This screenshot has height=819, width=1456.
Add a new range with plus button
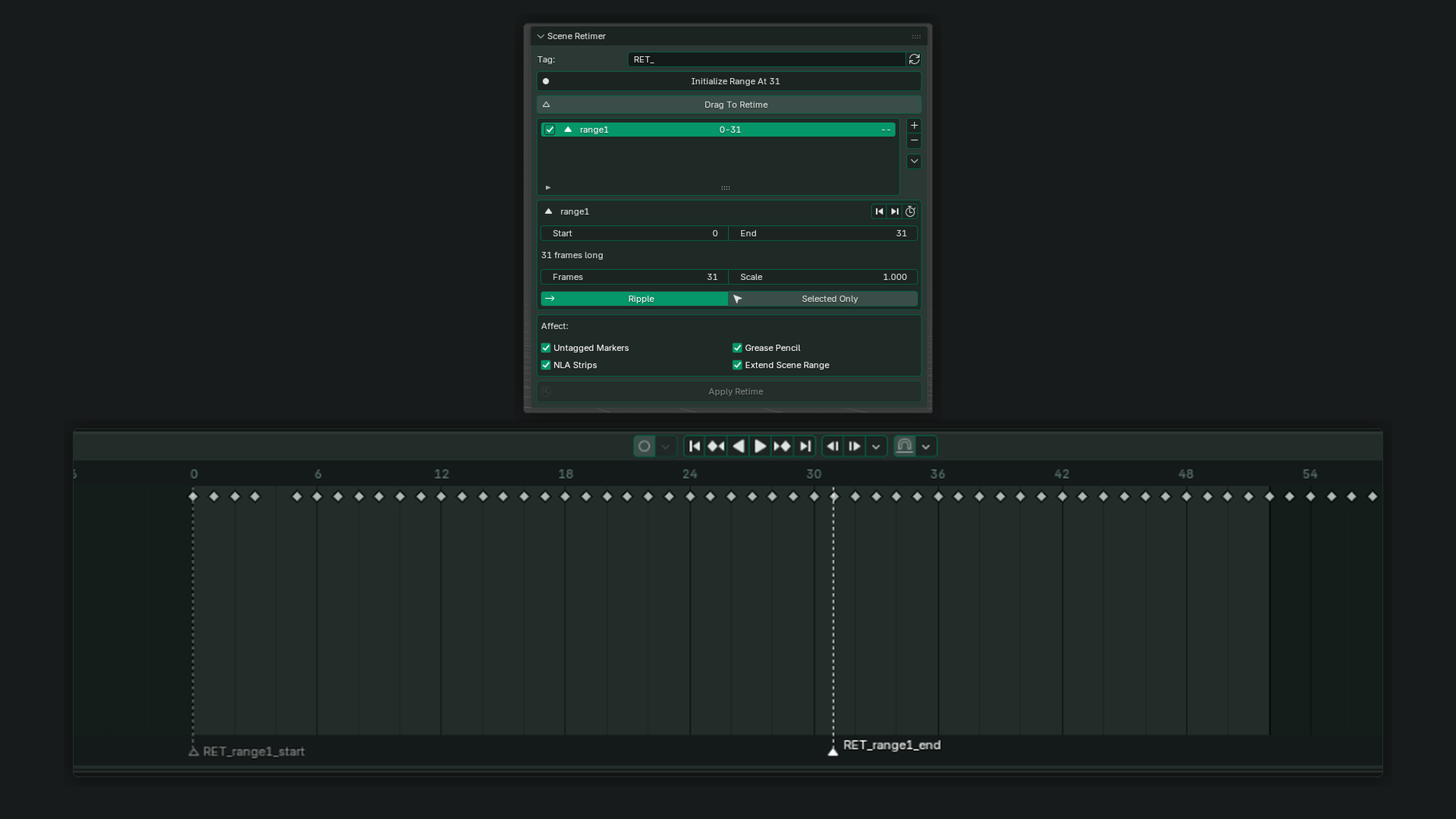(x=915, y=126)
